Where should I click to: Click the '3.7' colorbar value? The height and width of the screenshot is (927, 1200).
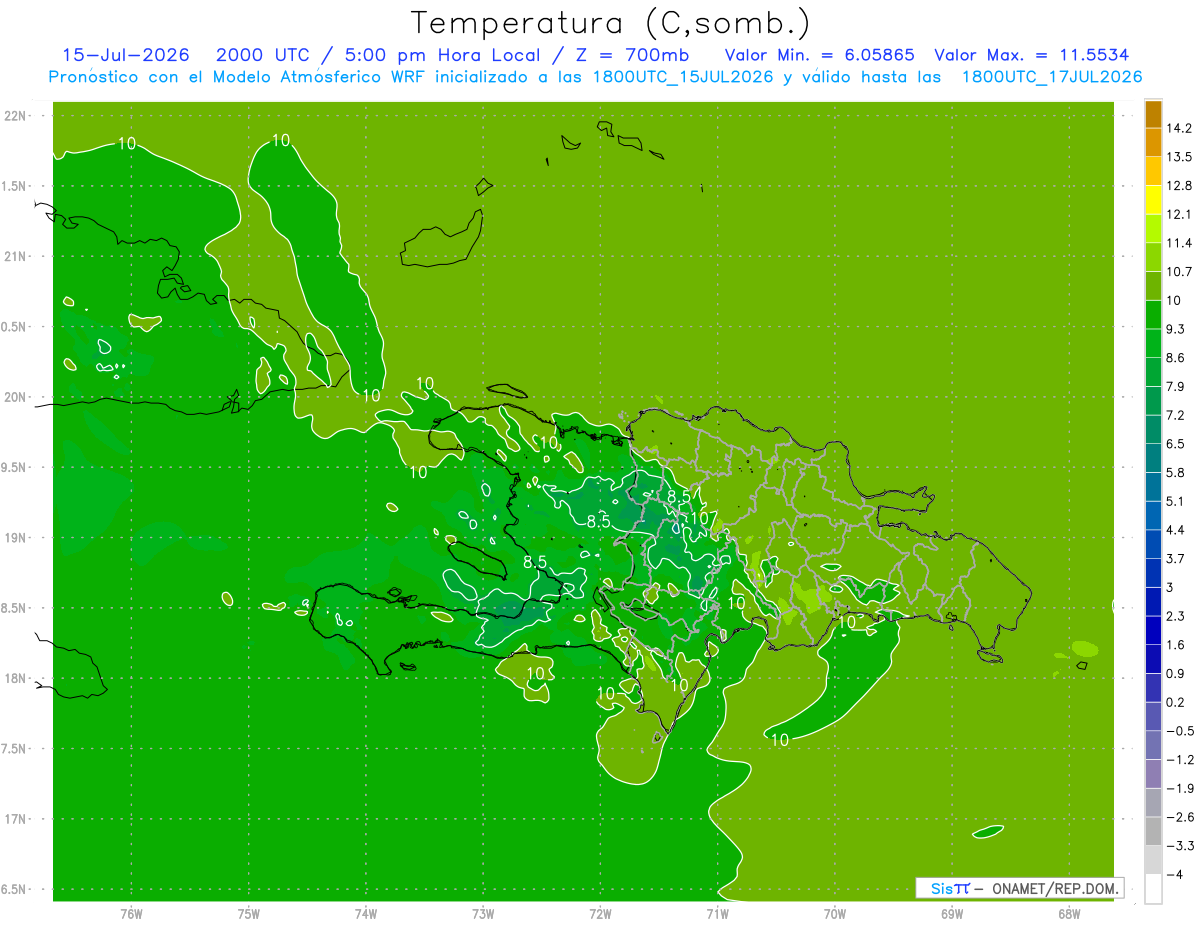pos(1177,559)
